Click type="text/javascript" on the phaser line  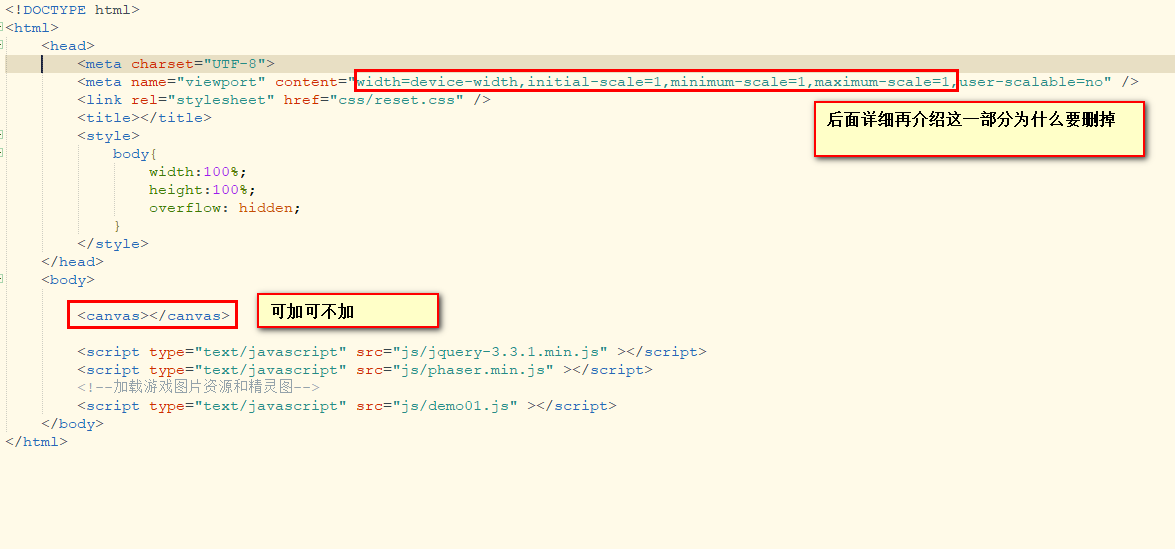pyautogui.click(x=247, y=370)
